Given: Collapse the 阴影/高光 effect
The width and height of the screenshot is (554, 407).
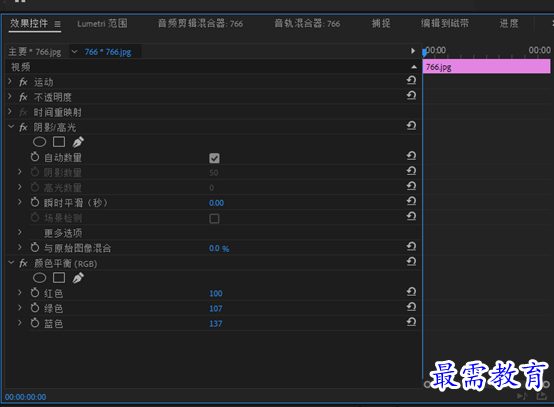Looking at the screenshot, I should tap(11, 126).
